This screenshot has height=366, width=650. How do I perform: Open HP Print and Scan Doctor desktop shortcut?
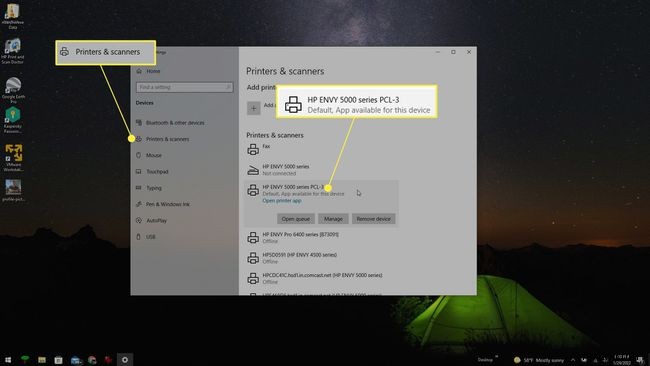pyautogui.click(x=12, y=51)
